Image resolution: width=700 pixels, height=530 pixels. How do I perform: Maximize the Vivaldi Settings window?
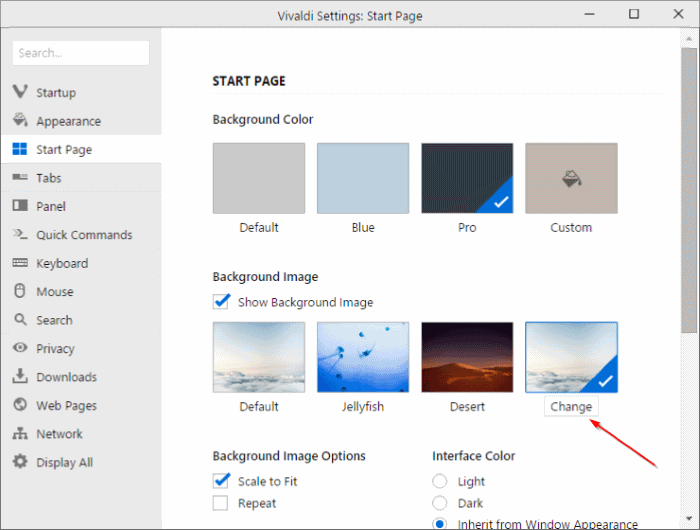[634, 14]
